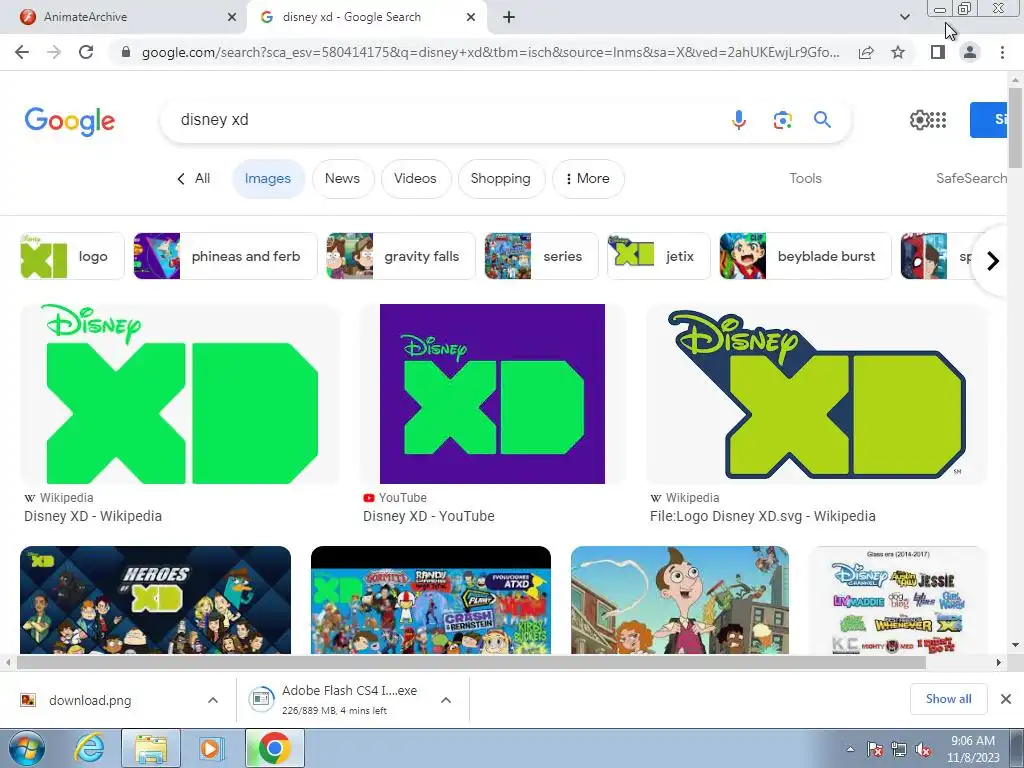Screen dimensions: 1024x768
Task: Go back with the browser back arrow
Action: pos(22,52)
